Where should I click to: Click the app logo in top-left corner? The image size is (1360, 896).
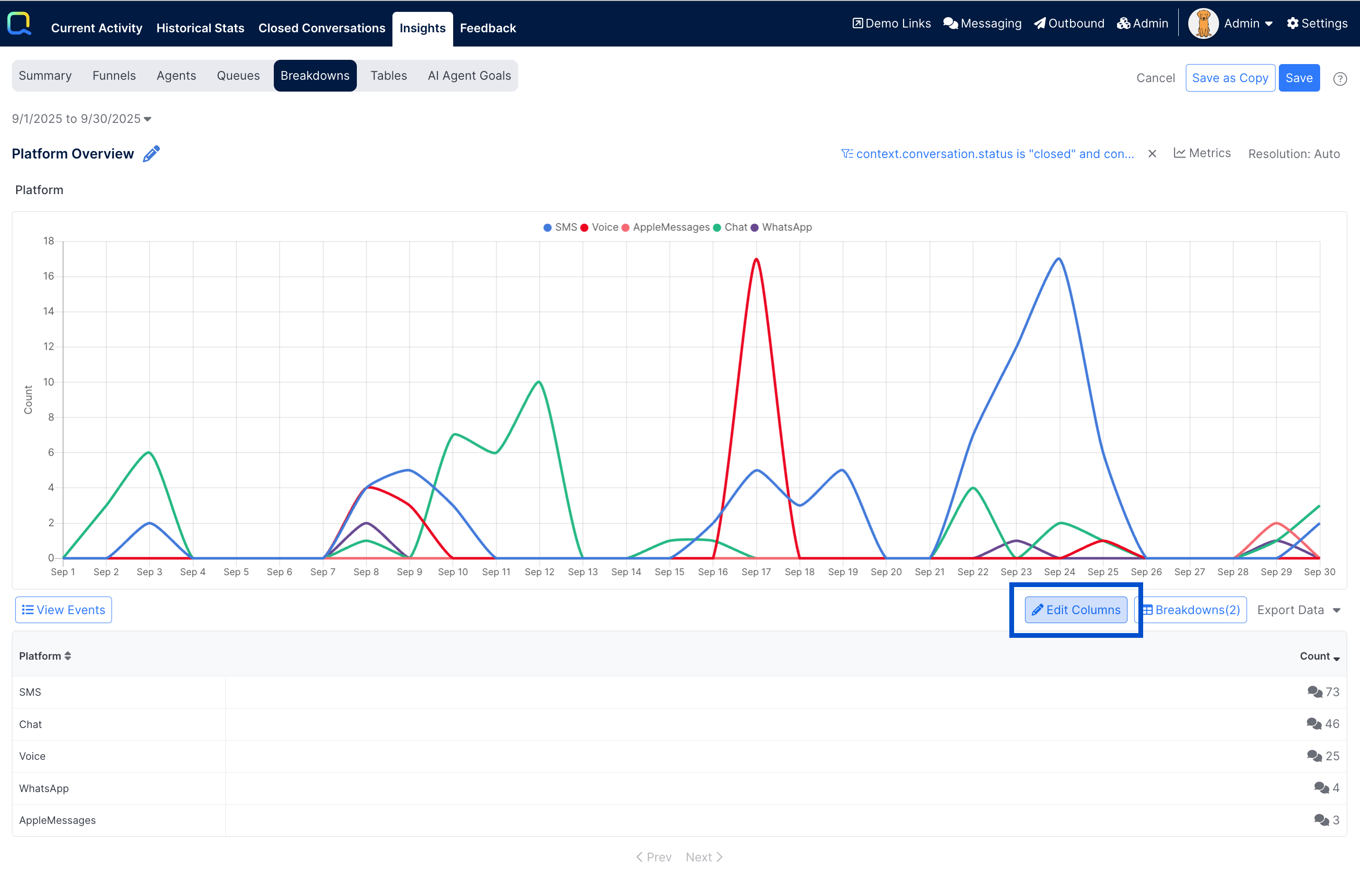coord(19,23)
